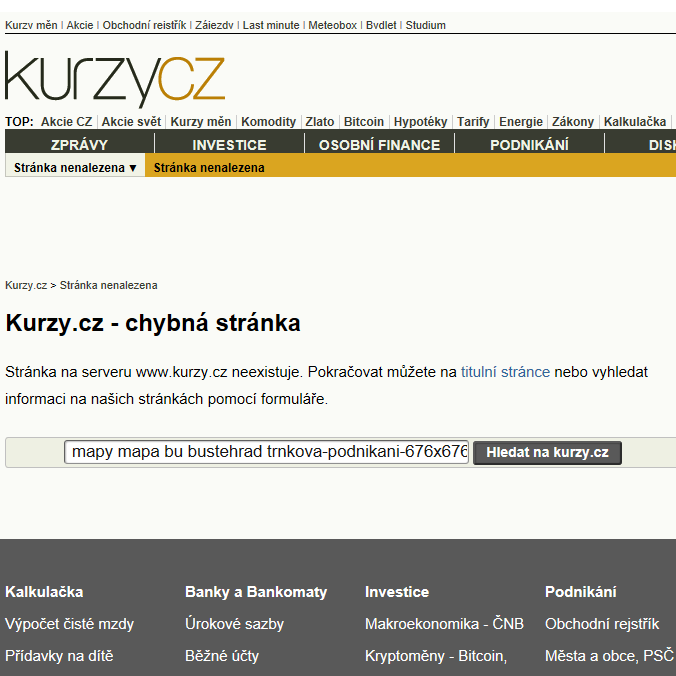Screen dimensions: 676x676
Task: Open the ZPRÁVY tab
Action: [79, 145]
